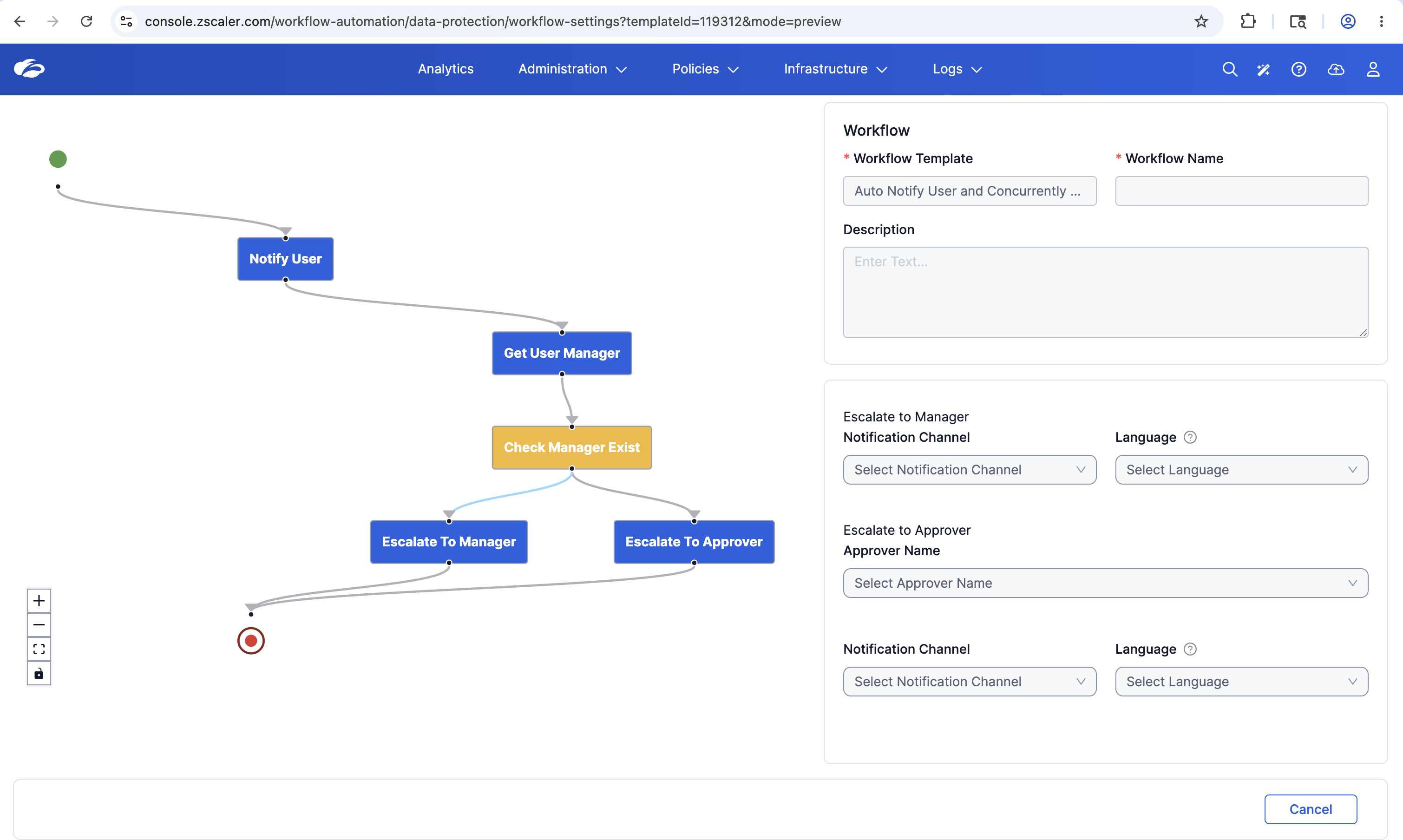Click the cloud upload activation icon
Image resolution: width=1403 pixels, height=840 pixels.
coord(1336,69)
